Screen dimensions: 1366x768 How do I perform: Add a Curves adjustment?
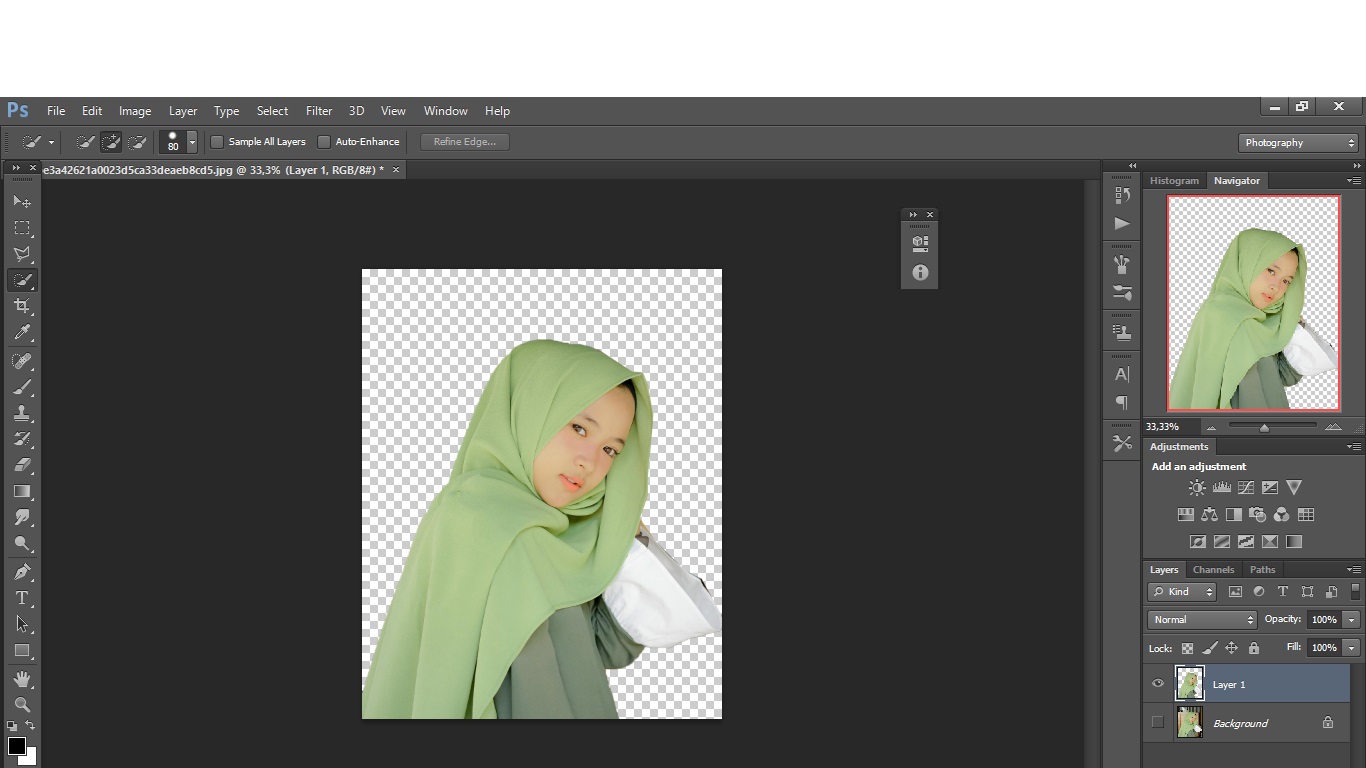[x=1245, y=488]
